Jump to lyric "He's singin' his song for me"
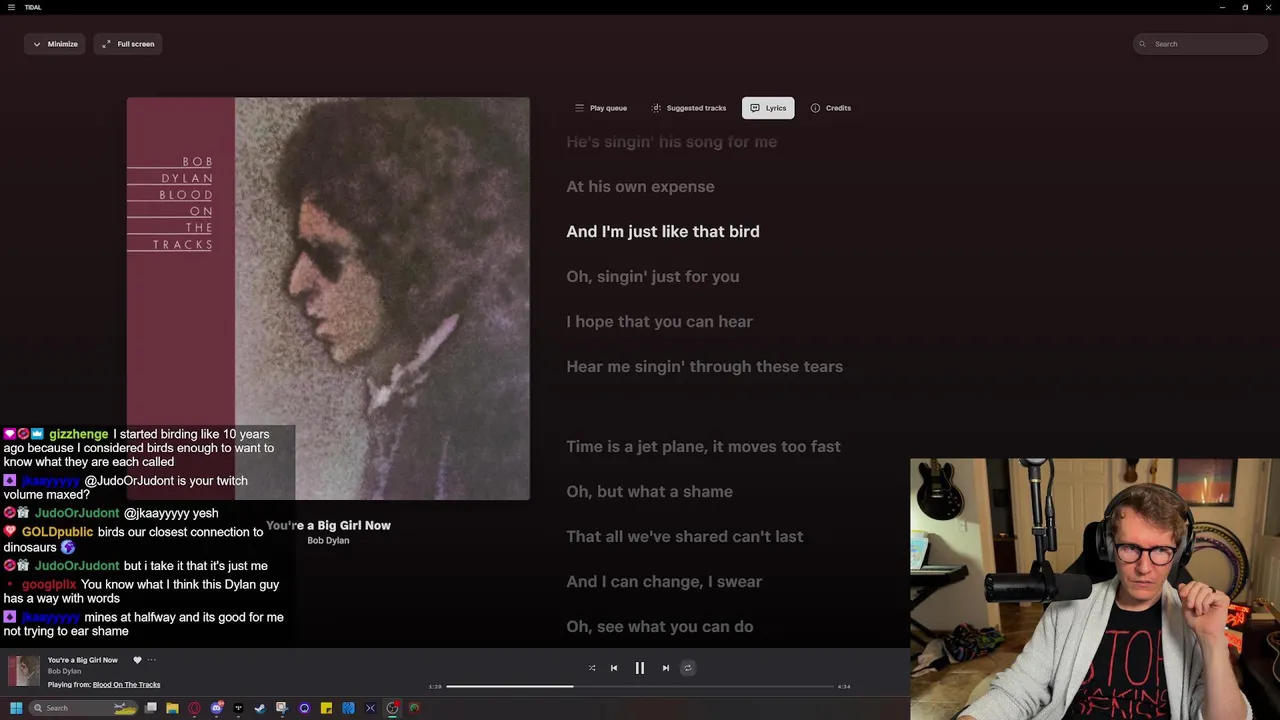Viewport: 1280px width, 720px height. tap(672, 142)
